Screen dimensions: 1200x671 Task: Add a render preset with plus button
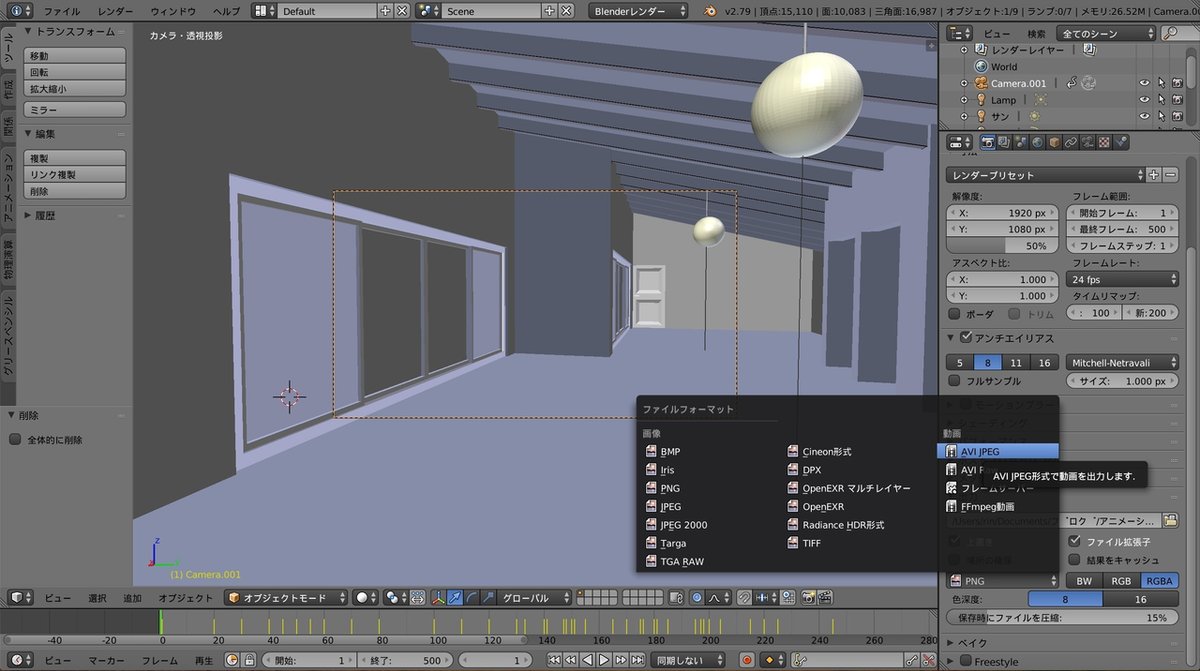point(1153,175)
